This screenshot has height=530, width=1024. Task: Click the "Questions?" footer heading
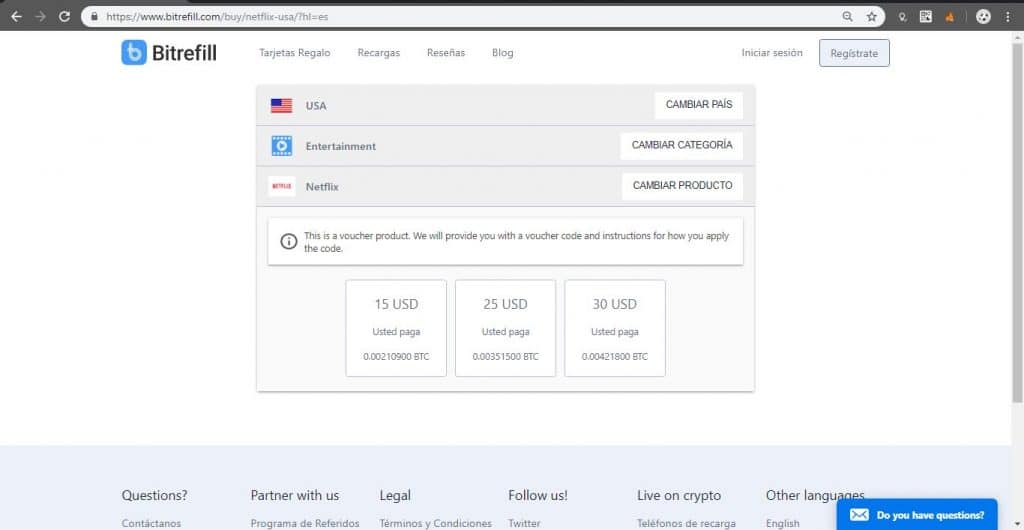(154, 495)
